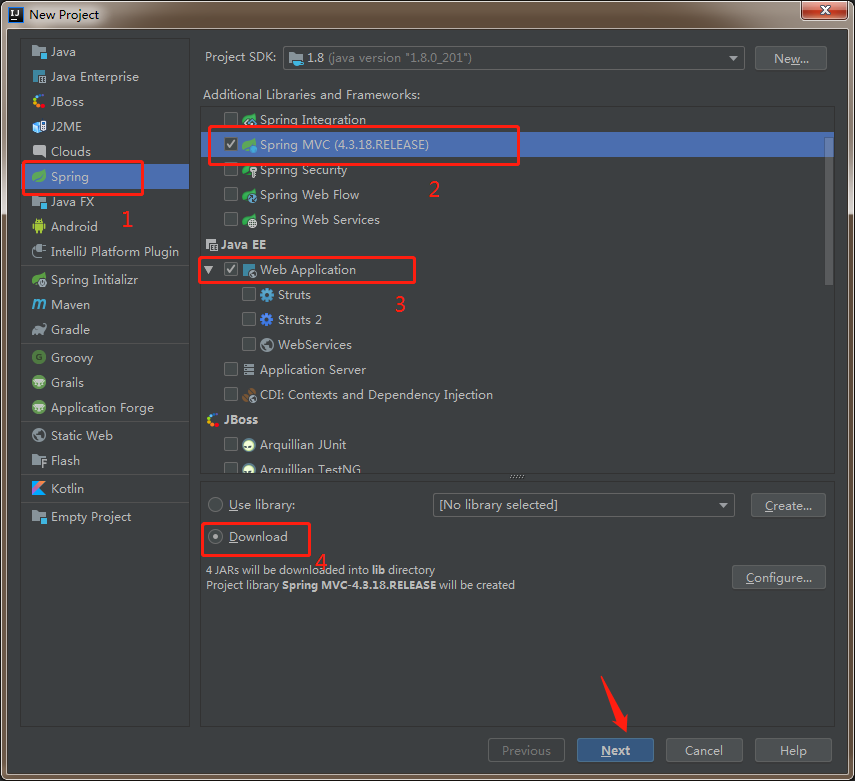
Task: Click the Spring MVC framework icon
Action: [x=249, y=145]
